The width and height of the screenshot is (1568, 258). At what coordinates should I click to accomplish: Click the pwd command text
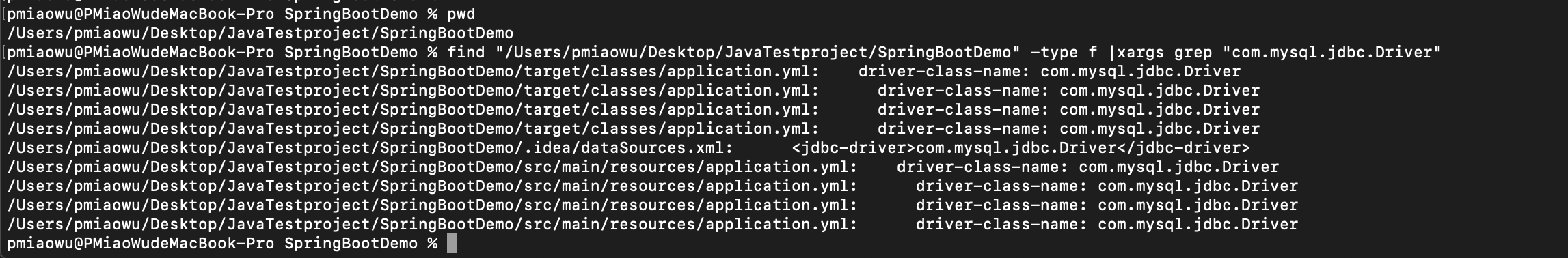click(461, 14)
